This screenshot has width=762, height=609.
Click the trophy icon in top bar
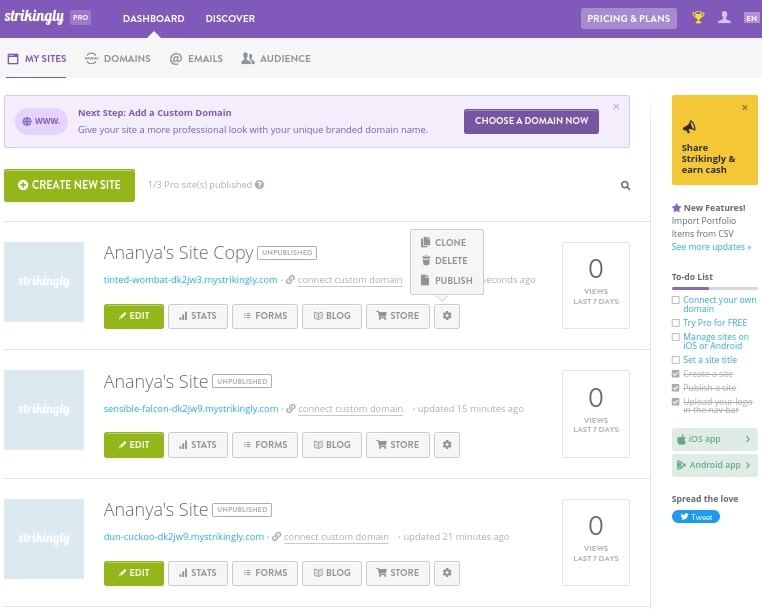coord(698,18)
